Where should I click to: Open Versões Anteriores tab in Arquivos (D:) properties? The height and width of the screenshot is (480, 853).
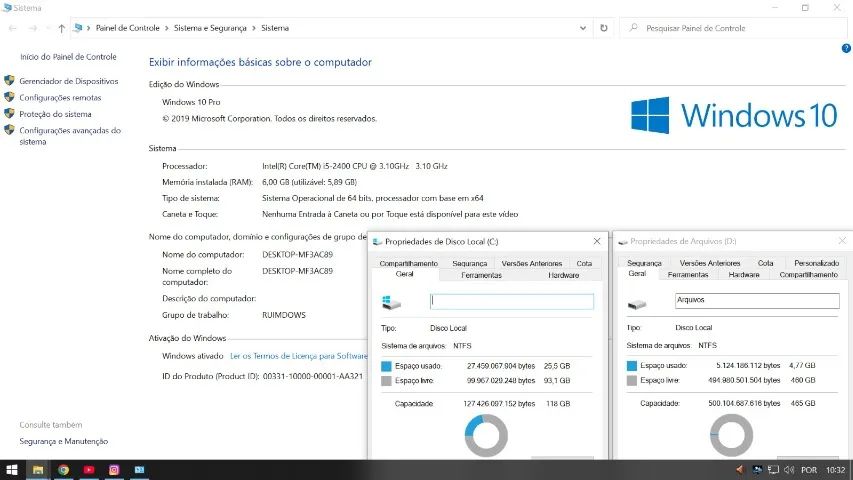coord(710,263)
